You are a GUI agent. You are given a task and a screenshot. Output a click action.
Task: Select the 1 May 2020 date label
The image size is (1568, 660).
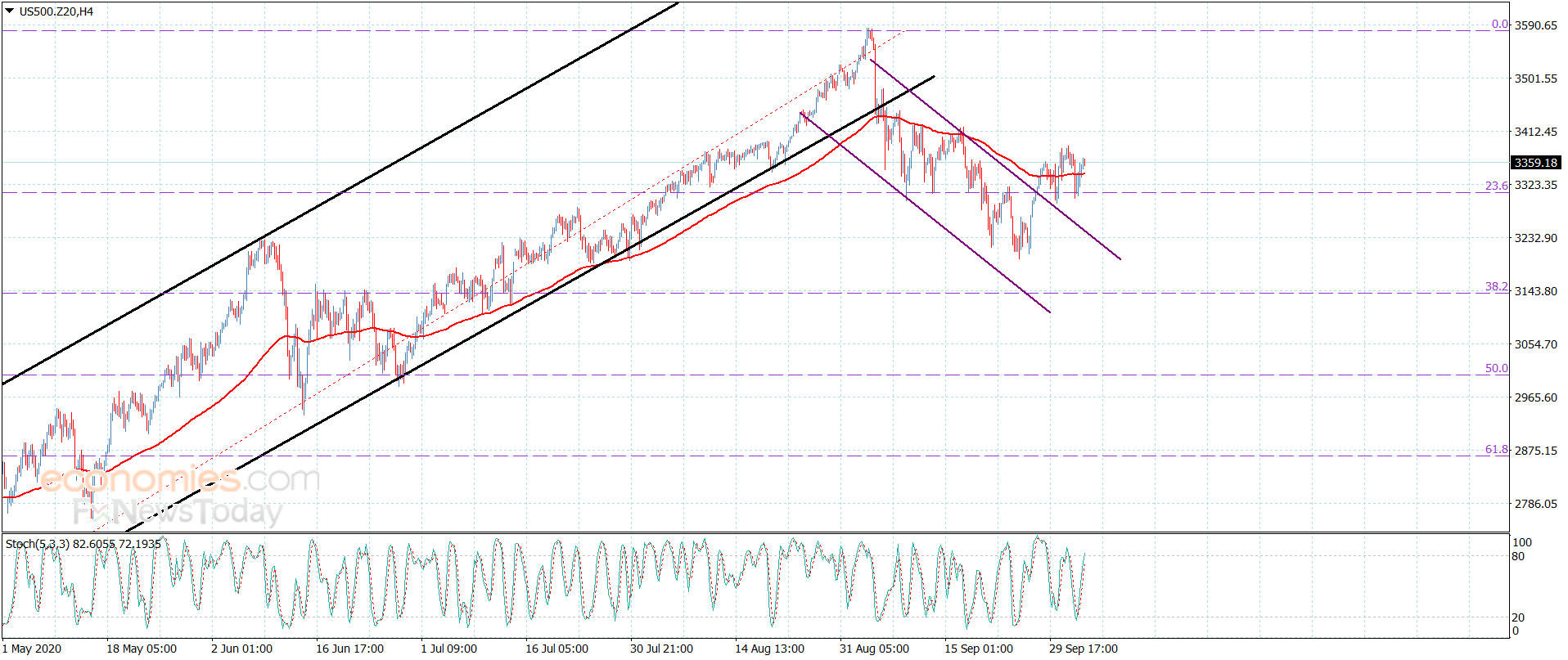(32, 649)
